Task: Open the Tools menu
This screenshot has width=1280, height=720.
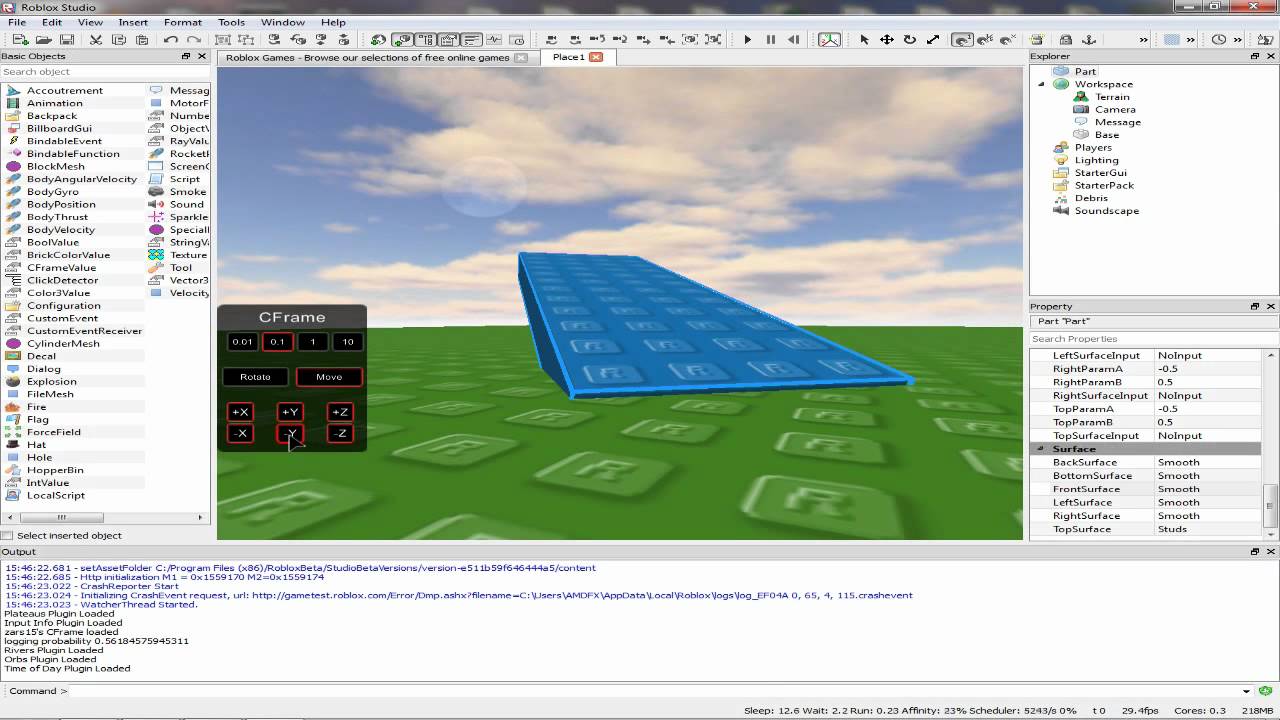Action: tap(231, 22)
